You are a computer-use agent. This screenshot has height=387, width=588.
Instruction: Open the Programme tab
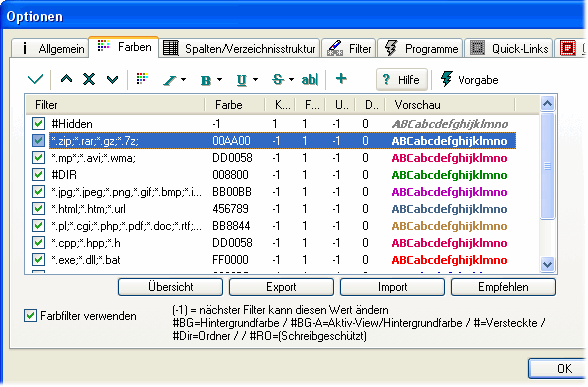(420, 48)
